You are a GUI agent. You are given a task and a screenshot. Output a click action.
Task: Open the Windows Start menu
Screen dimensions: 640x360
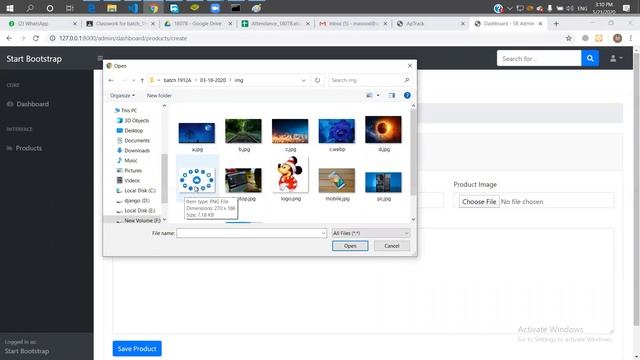click(x=10, y=8)
